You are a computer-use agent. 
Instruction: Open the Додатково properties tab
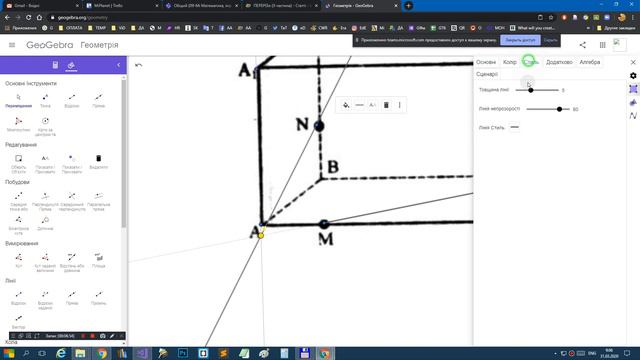click(x=559, y=62)
